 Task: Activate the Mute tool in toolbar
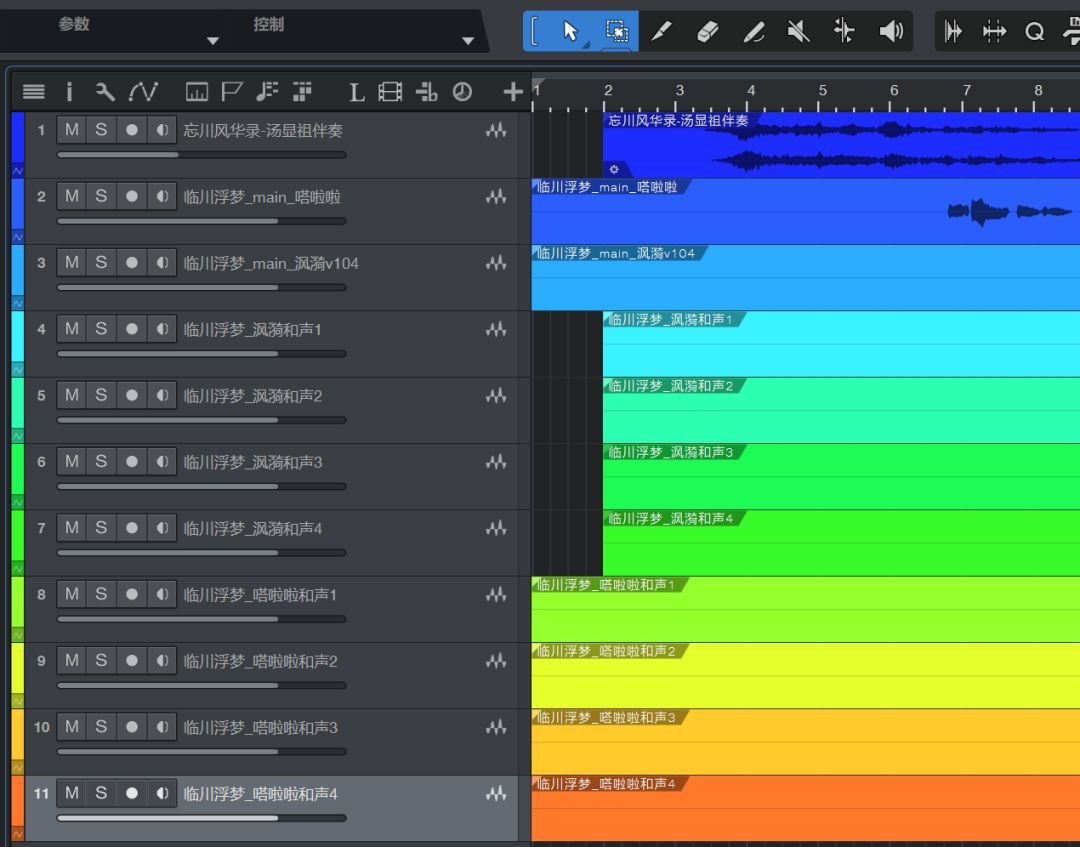click(798, 32)
